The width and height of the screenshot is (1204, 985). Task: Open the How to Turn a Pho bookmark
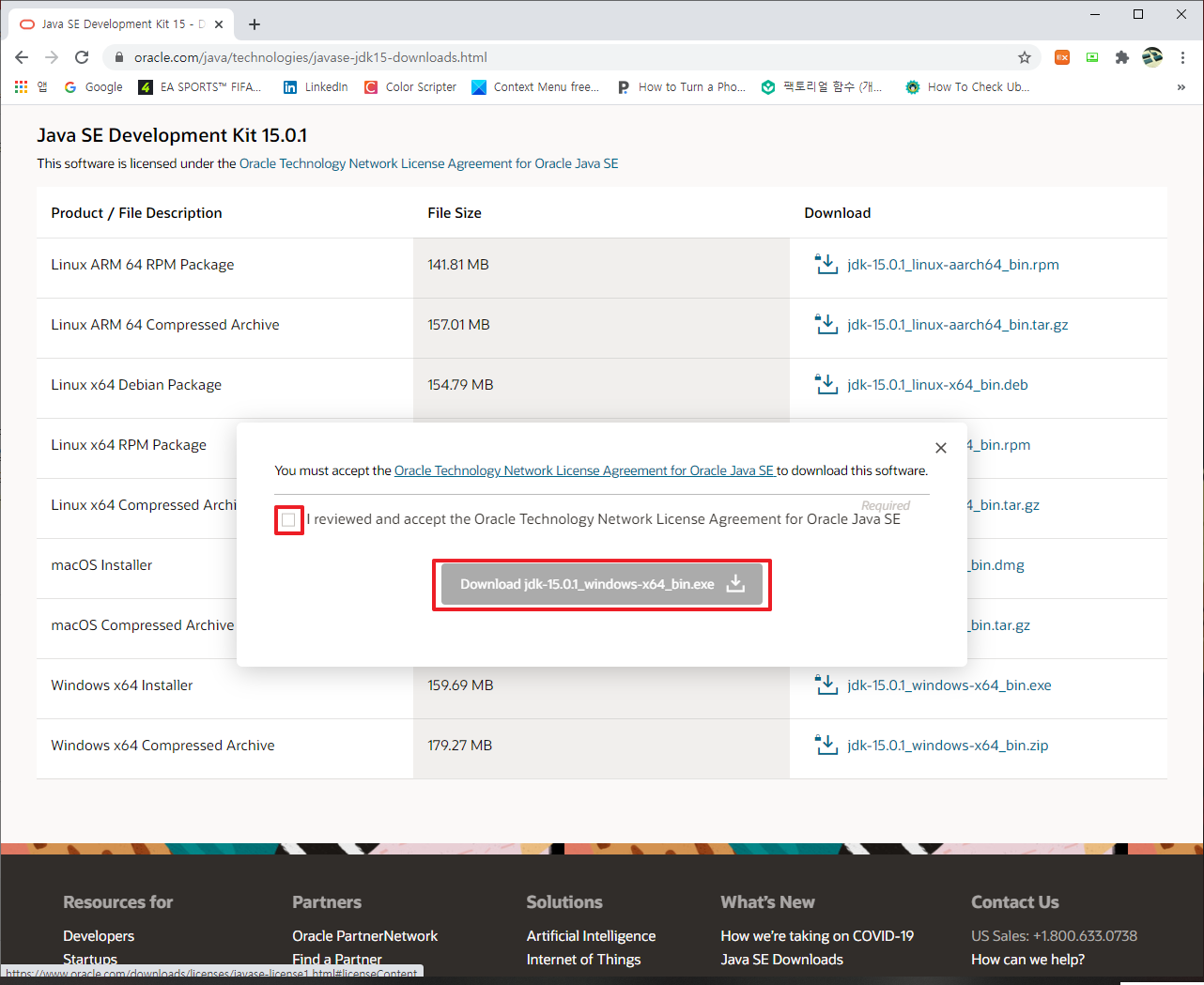[x=681, y=86]
